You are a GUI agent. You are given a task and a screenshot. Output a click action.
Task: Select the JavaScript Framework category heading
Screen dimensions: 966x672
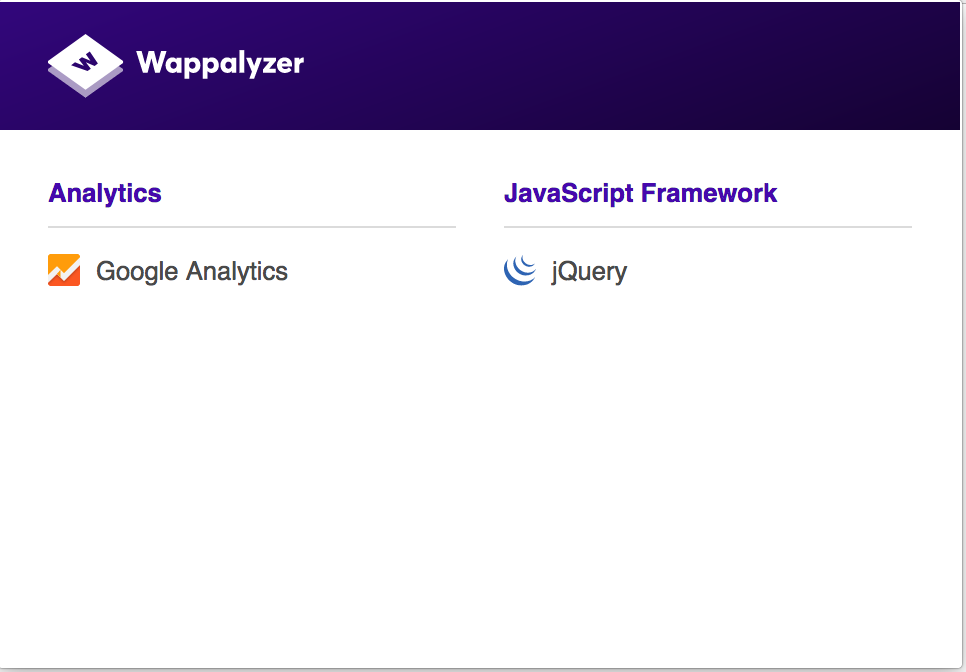pos(641,193)
